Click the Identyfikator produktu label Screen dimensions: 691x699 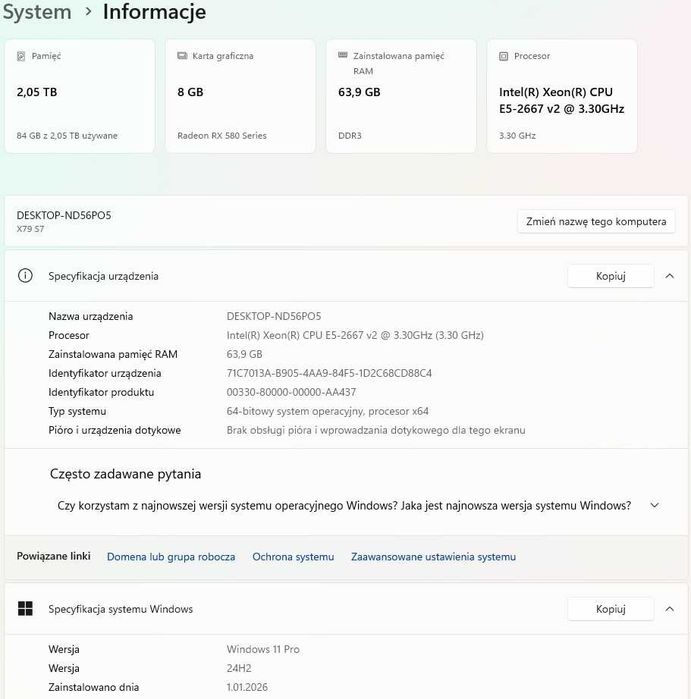click(x=101, y=392)
